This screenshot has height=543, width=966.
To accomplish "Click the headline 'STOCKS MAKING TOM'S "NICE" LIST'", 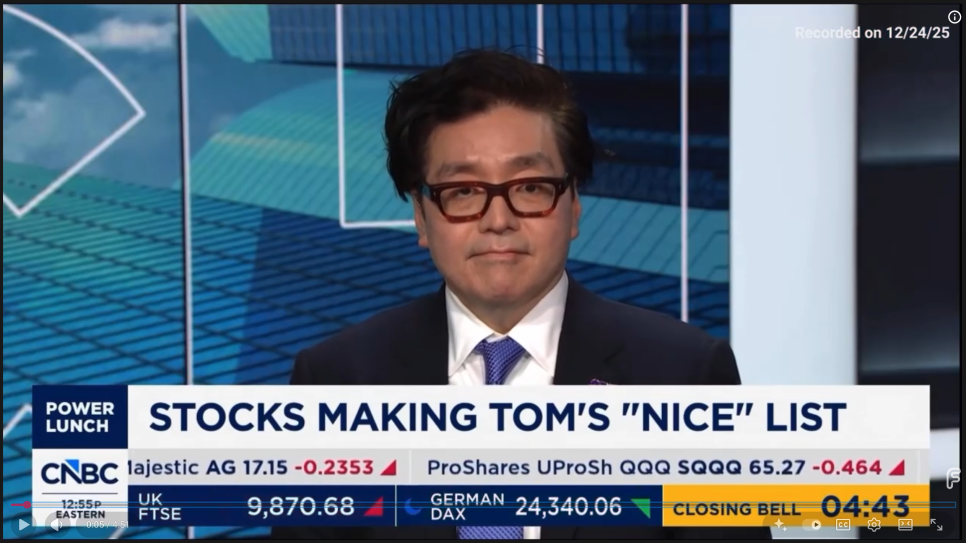I will (498, 417).
